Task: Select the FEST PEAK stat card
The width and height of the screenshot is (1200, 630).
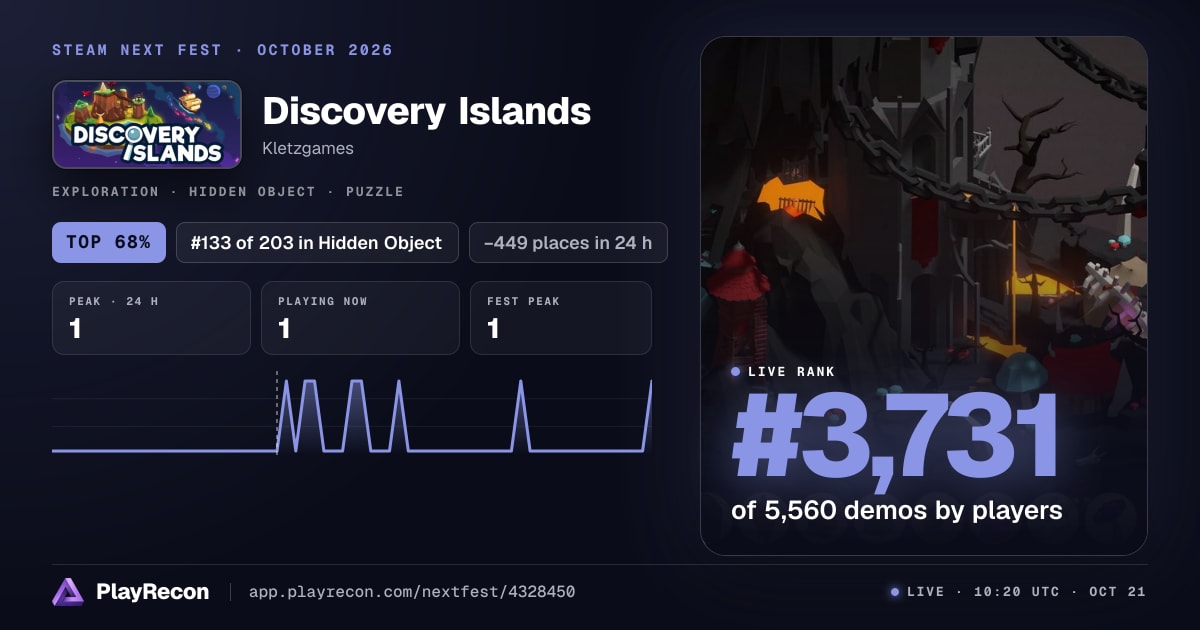Action: [x=560, y=318]
